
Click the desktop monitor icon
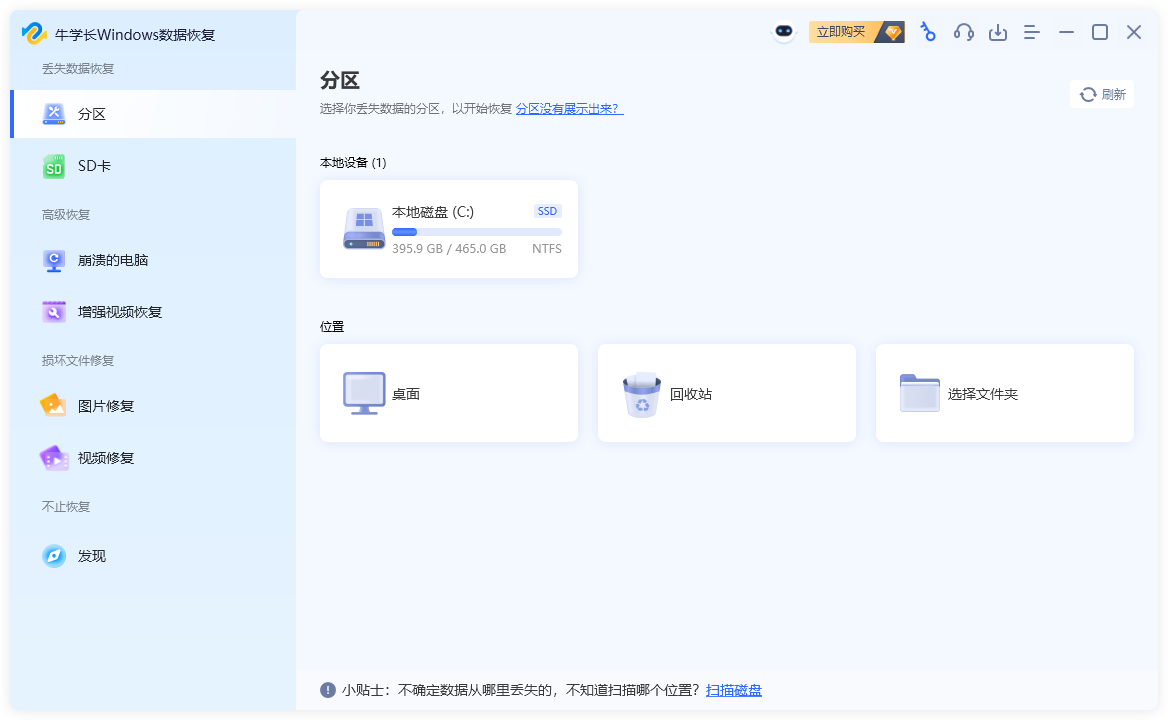[x=364, y=393]
